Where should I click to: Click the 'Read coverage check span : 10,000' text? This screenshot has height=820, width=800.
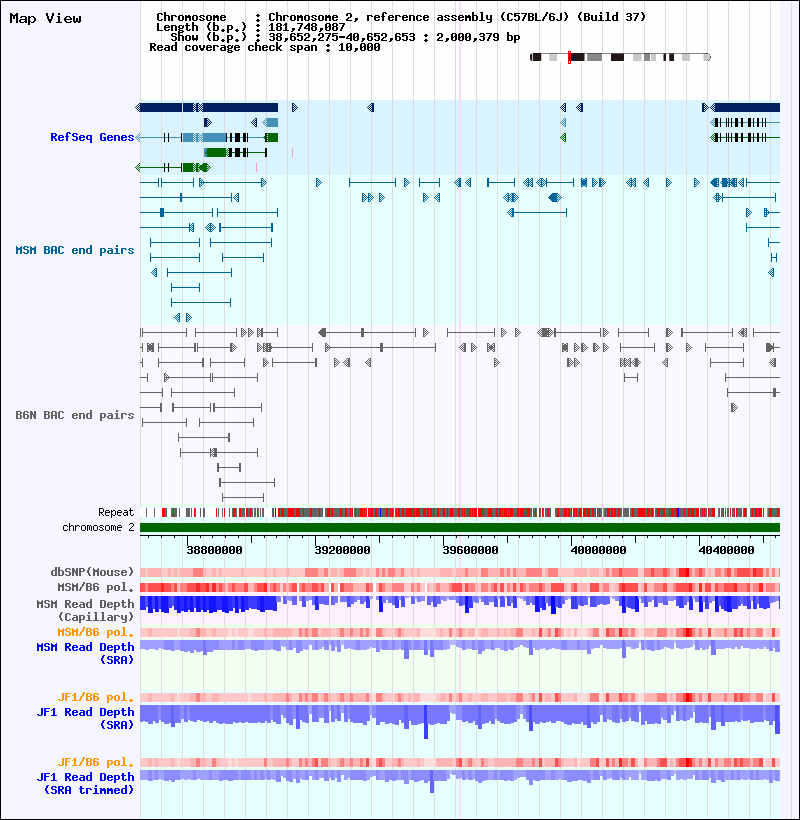click(x=265, y=47)
